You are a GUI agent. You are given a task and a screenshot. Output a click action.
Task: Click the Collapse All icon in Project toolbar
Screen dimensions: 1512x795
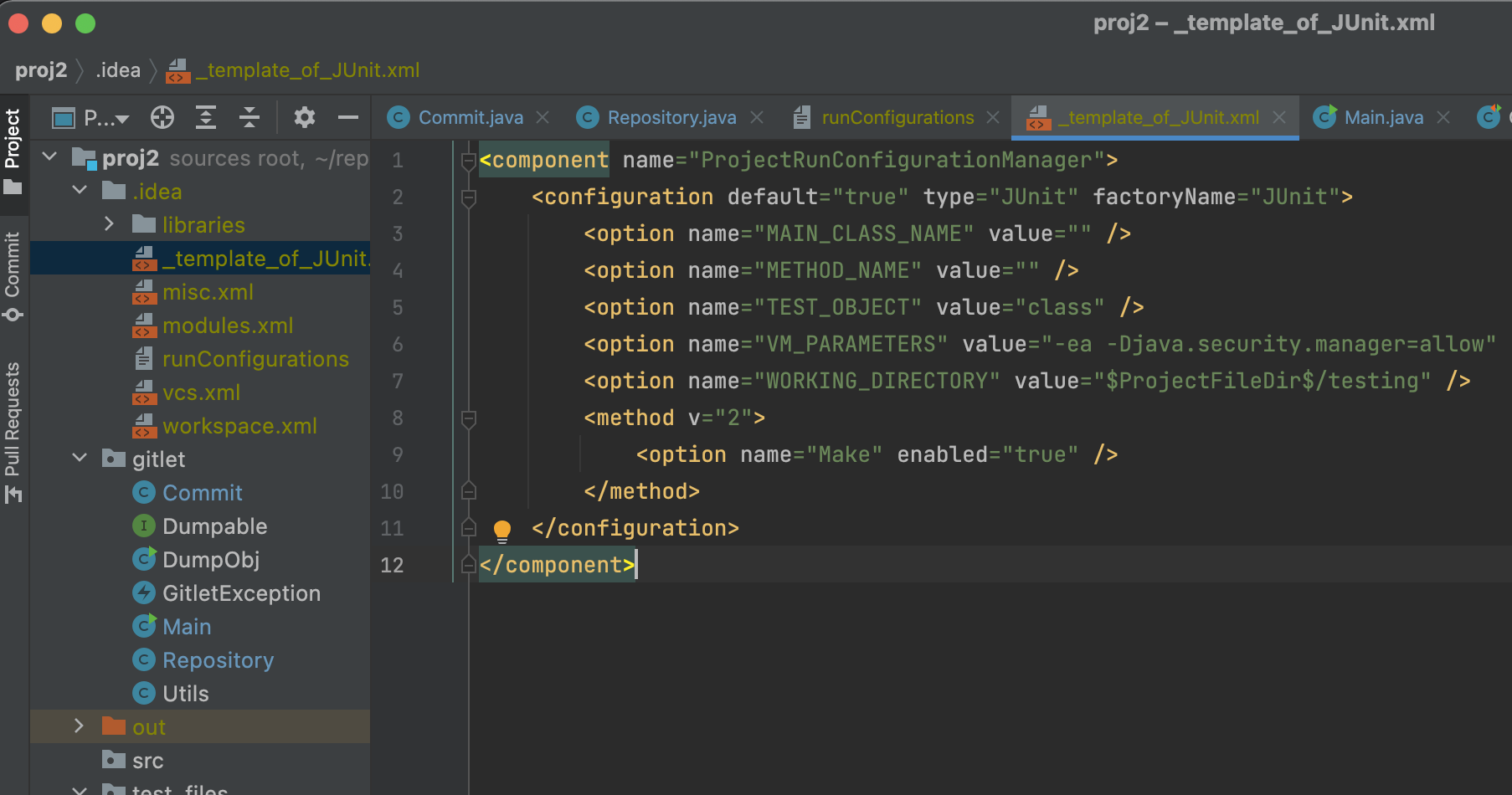coord(249,118)
